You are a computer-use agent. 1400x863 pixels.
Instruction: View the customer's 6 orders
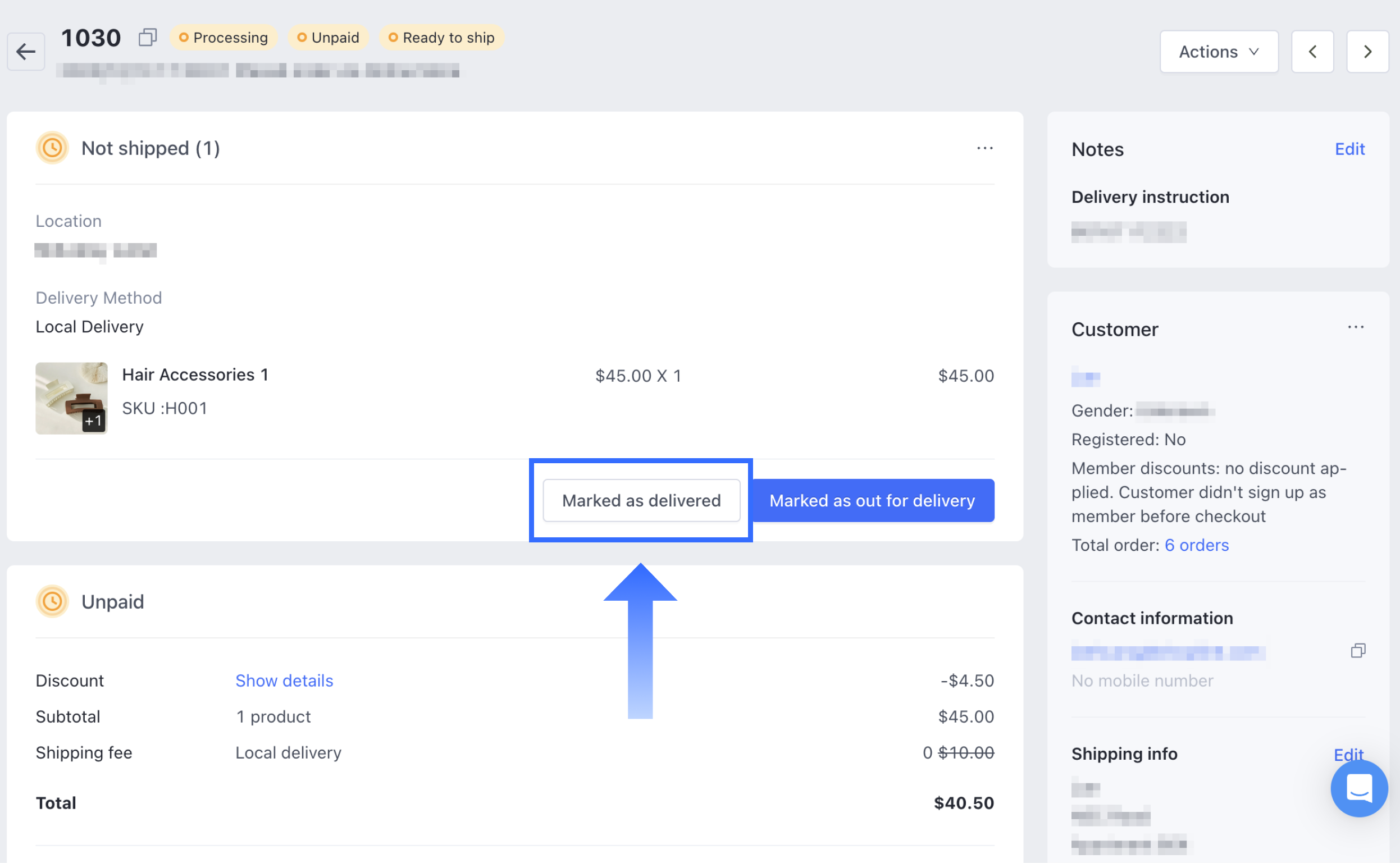point(1196,545)
